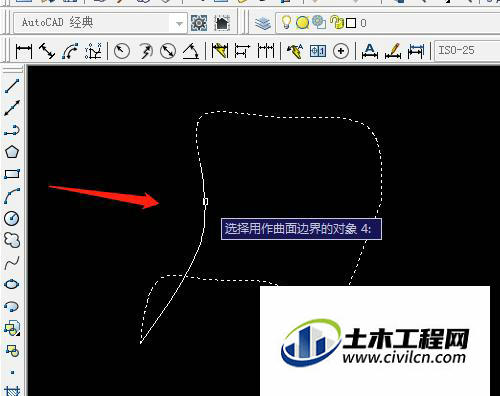The height and width of the screenshot is (396, 500).
Task: Select the Arc tool
Action: coord(12,196)
